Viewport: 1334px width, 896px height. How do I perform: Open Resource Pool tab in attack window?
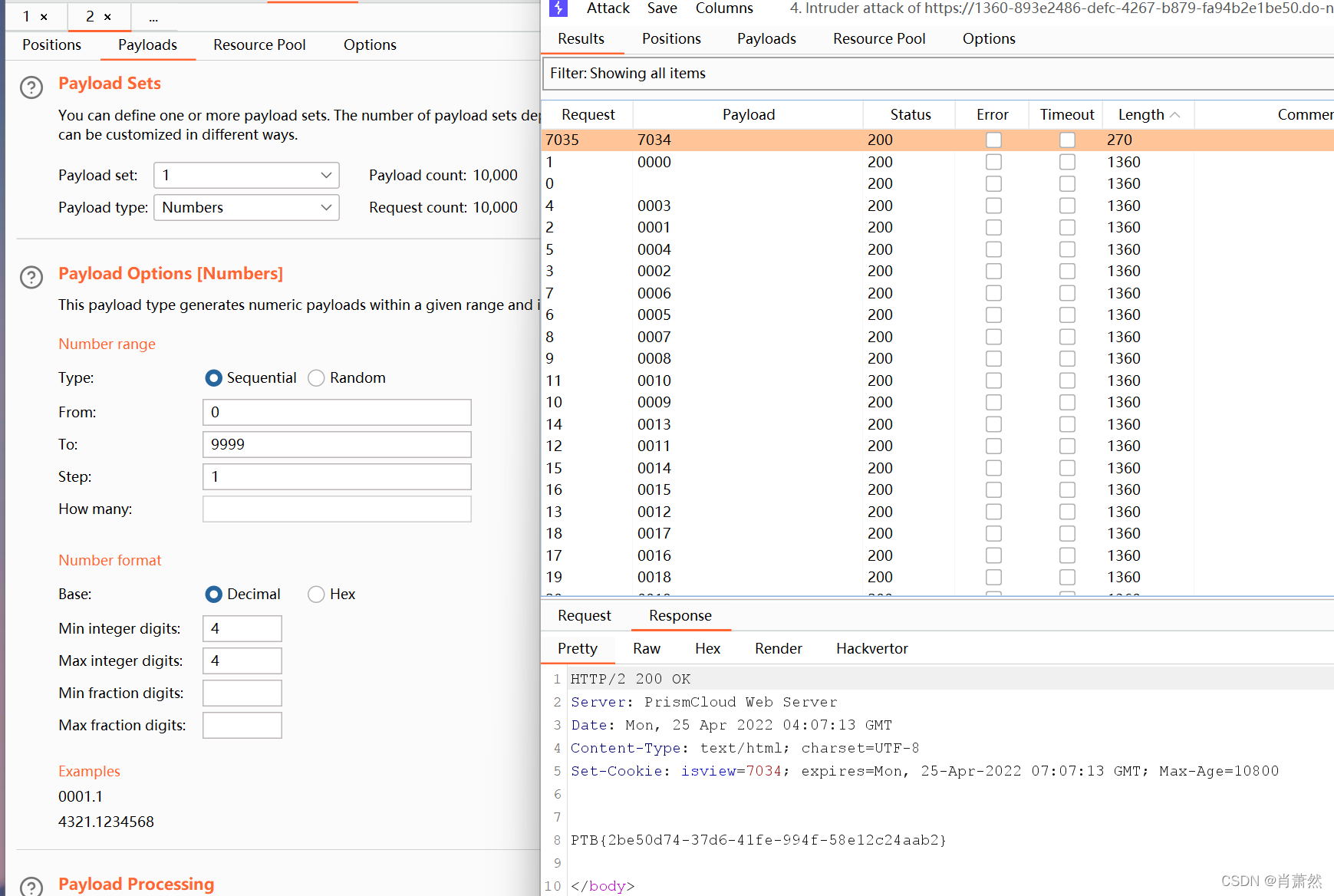(x=879, y=39)
